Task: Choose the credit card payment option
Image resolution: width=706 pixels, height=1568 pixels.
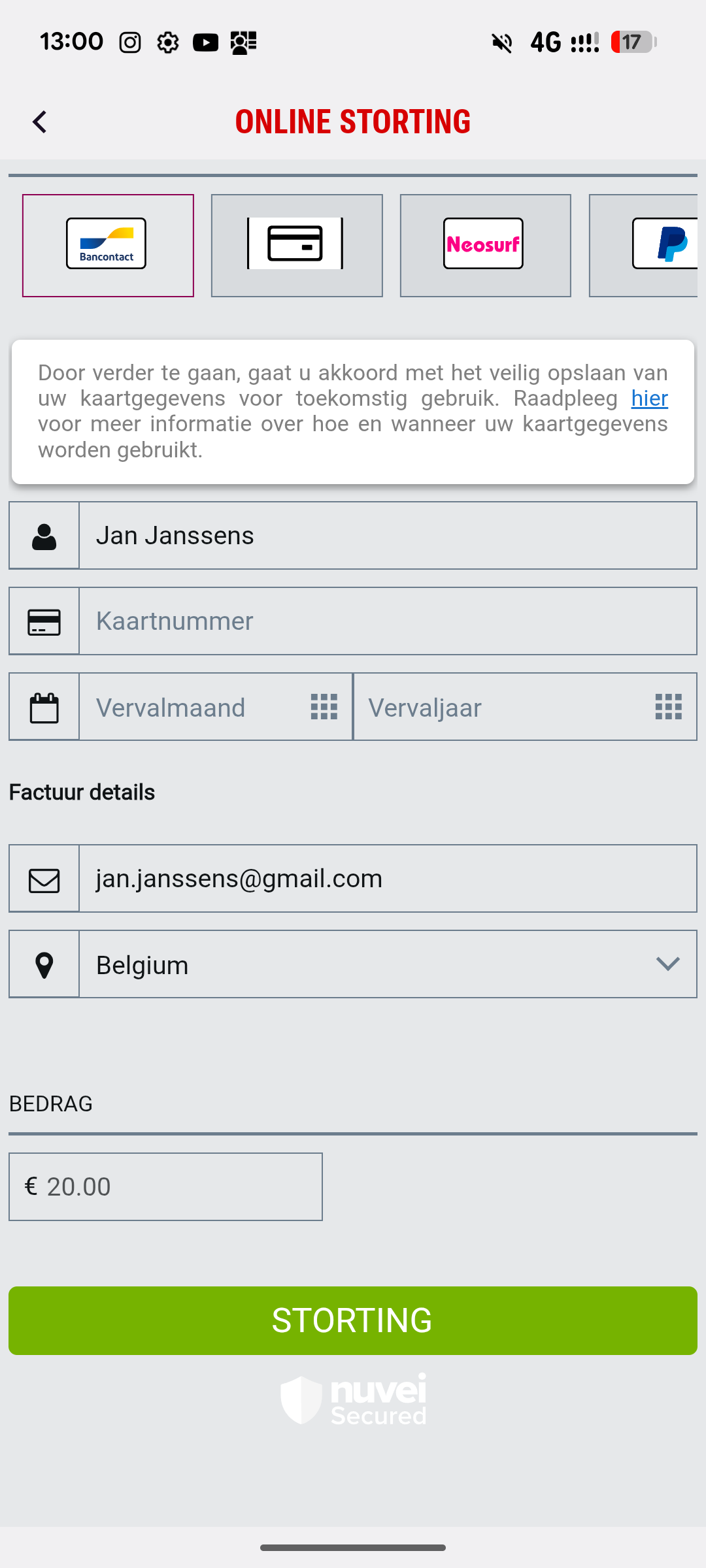Action: click(297, 246)
